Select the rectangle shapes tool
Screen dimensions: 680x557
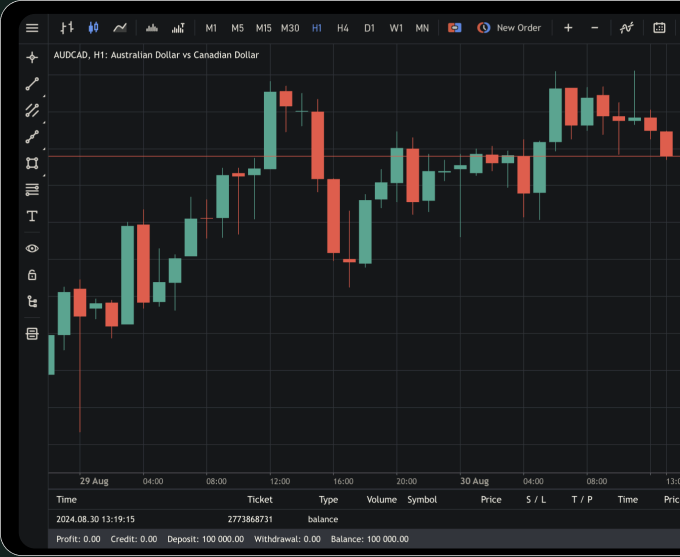pos(32,163)
